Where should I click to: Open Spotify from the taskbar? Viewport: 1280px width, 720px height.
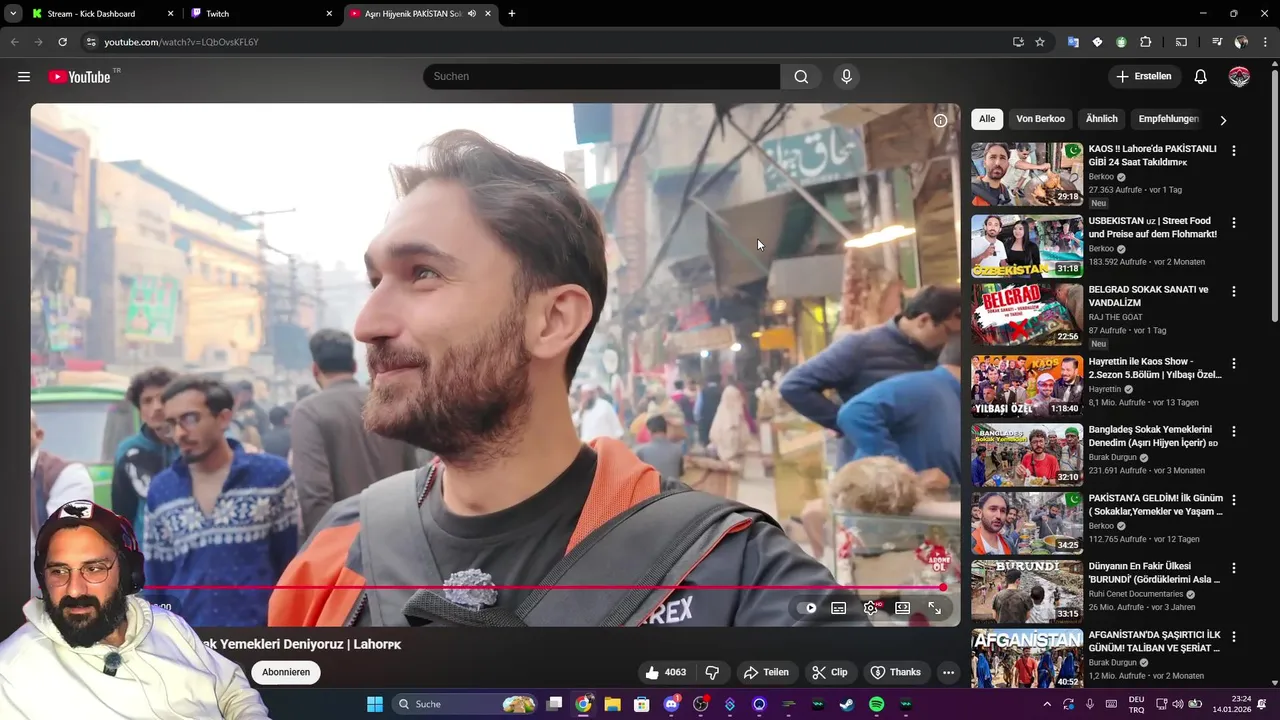point(877,704)
